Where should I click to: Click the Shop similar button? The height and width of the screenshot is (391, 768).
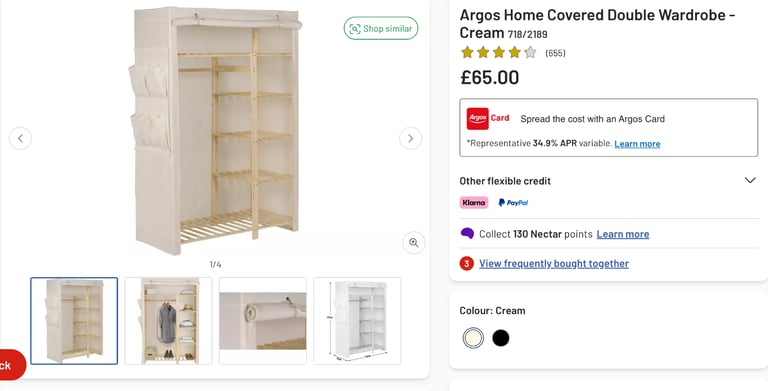click(x=381, y=28)
